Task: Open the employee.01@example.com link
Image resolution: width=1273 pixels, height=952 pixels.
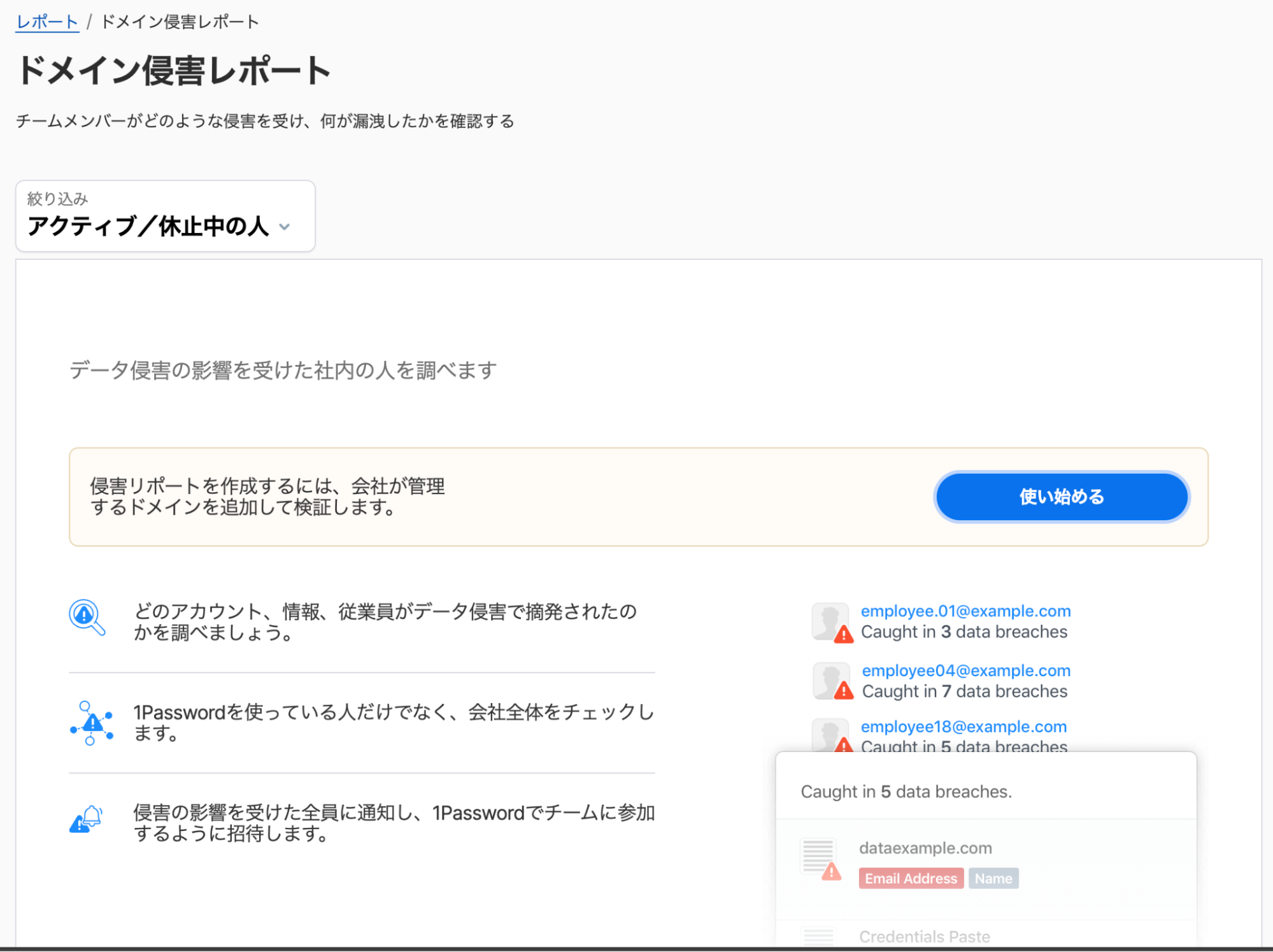Action: [x=965, y=611]
